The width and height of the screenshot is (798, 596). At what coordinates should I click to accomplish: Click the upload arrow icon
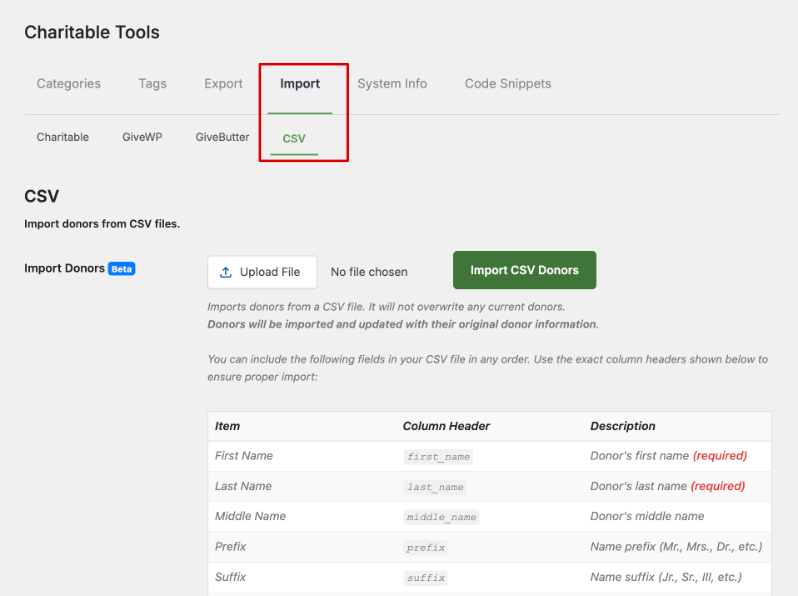(x=225, y=272)
